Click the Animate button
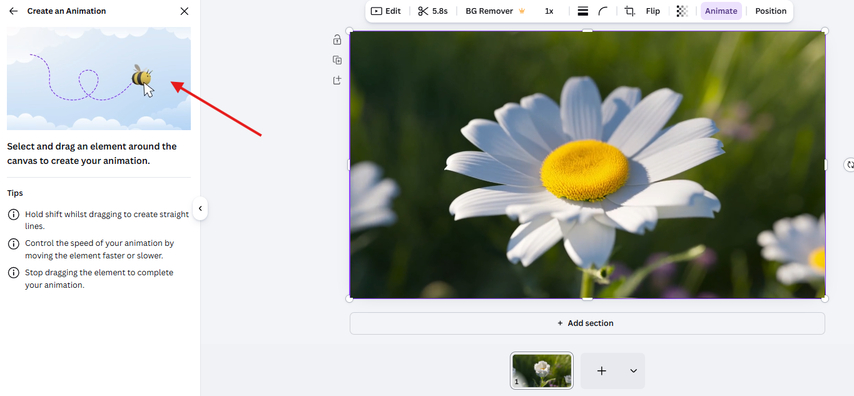 click(x=721, y=11)
